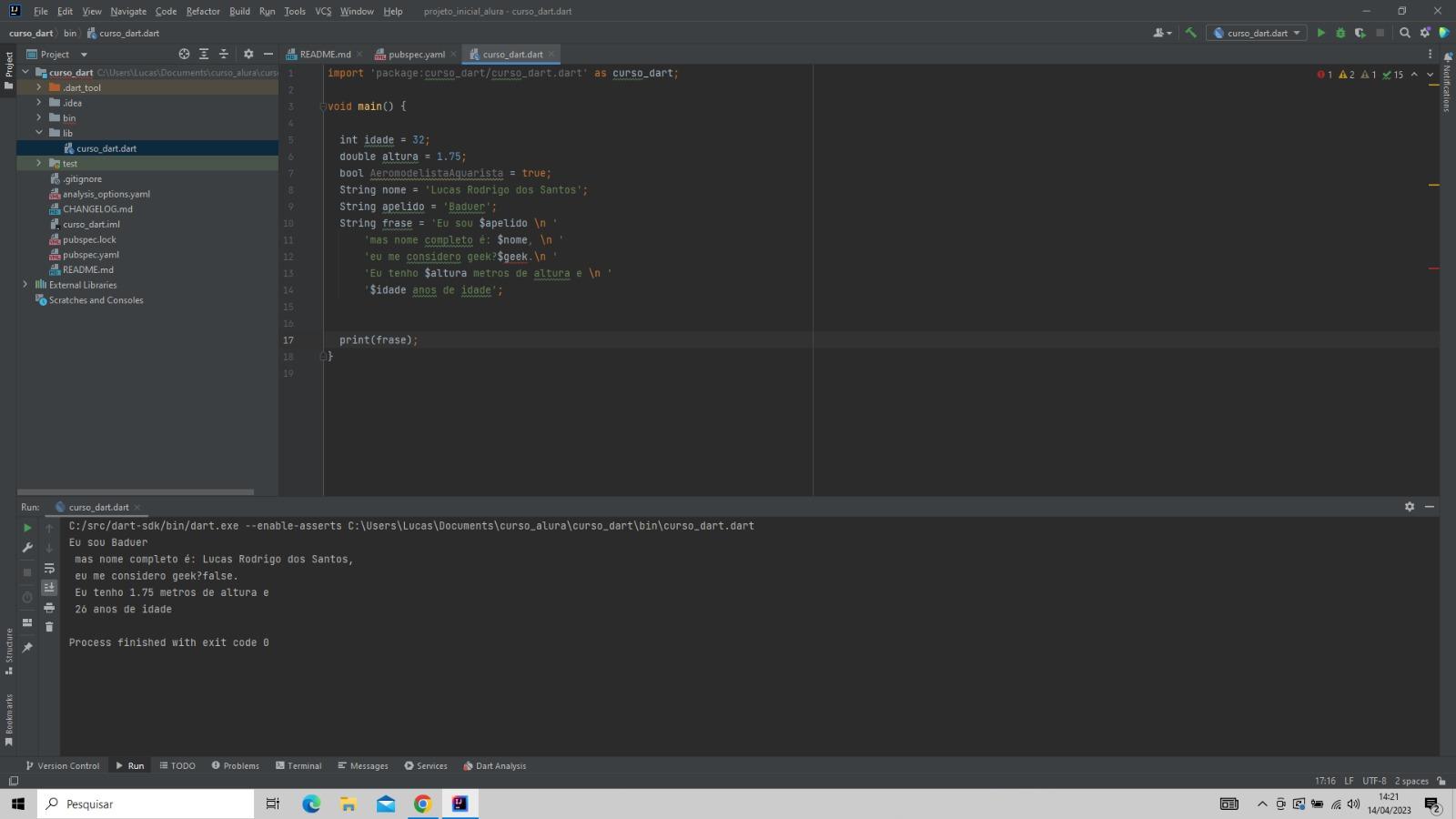The height and width of the screenshot is (819, 1456).
Task: Close the curso_dart.dart editor tab
Action: coord(551,54)
